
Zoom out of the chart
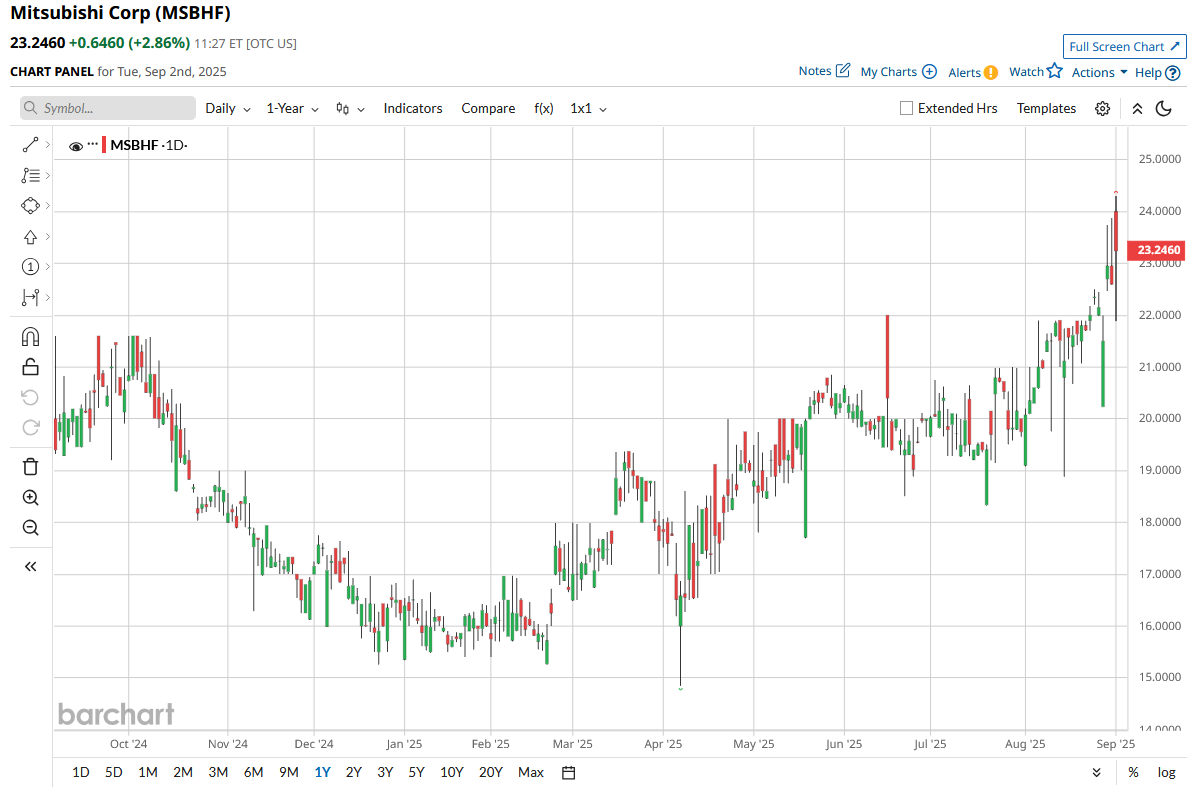(x=30, y=527)
